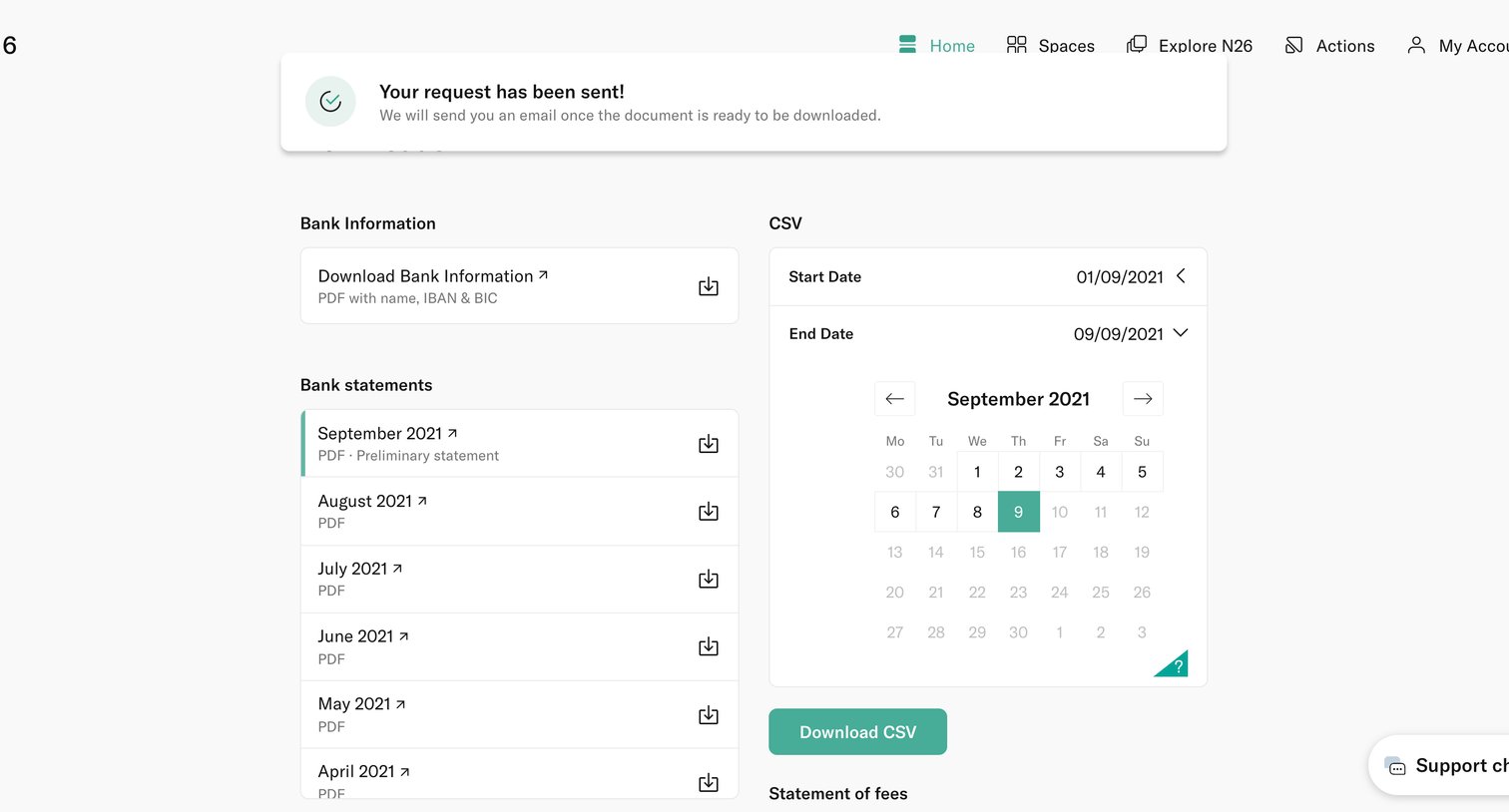Image resolution: width=1509 pixels, height=812 pixels.
Task: Download the Bank Information PDF icon
Action: pyautogui.click(x=709, y=286)
